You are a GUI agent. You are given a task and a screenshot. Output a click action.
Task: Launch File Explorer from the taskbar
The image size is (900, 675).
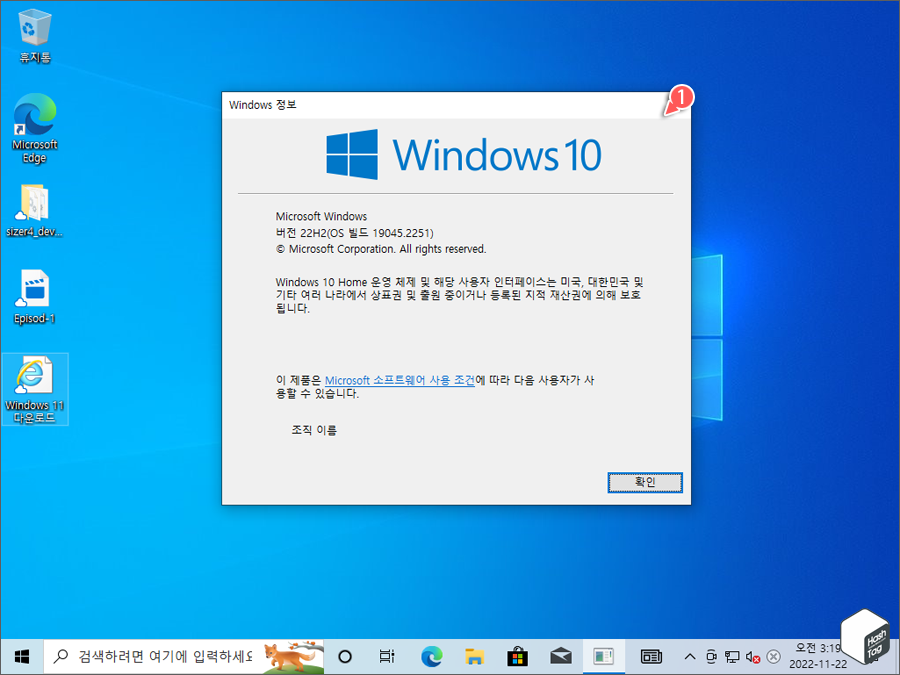pyautogui.click(x=474, y=657)
